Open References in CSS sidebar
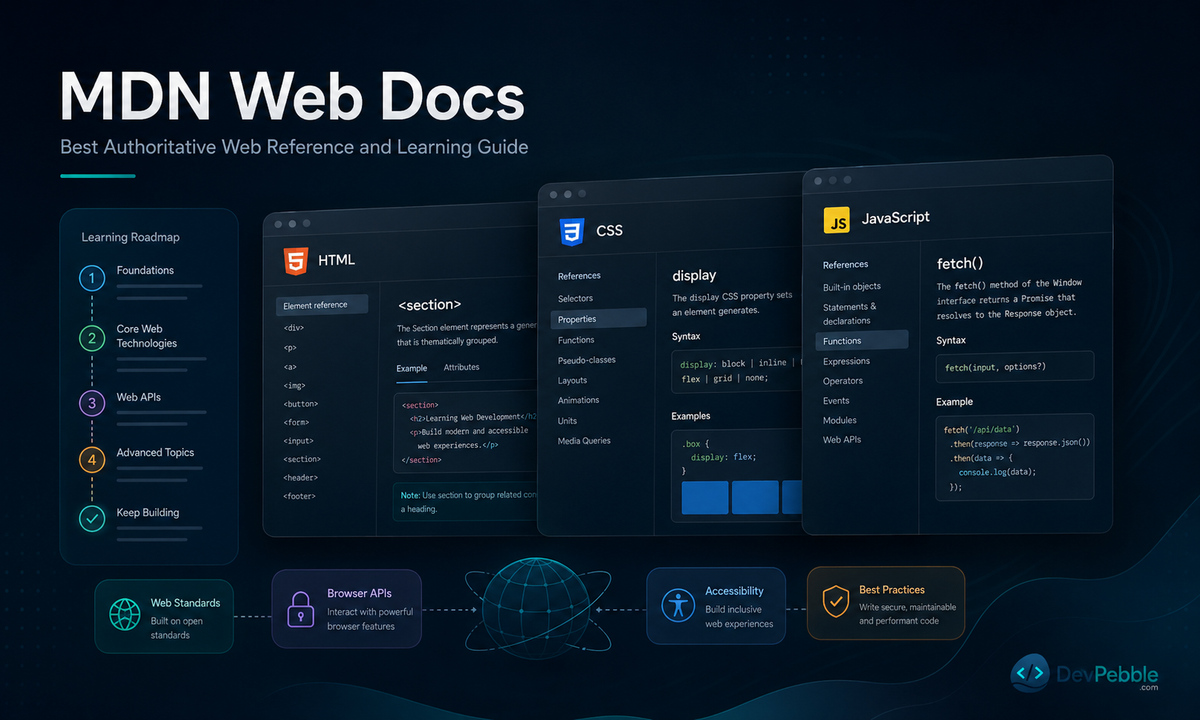 click(x=579, y=276)
